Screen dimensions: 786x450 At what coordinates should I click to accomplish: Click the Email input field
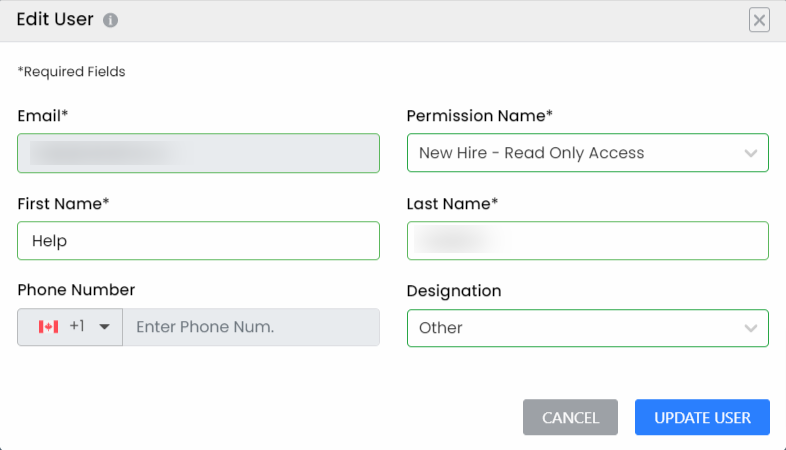(x=199, y=153)
